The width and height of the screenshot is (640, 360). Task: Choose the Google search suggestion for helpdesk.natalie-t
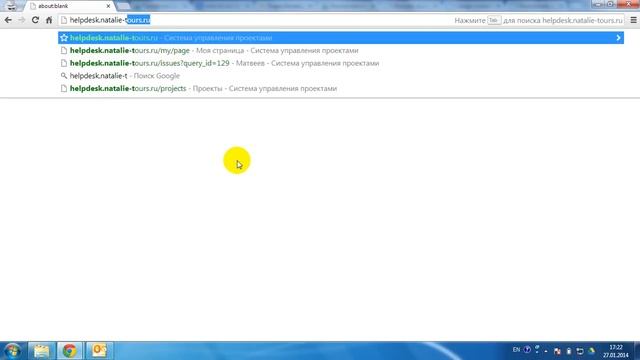point(341,76)
